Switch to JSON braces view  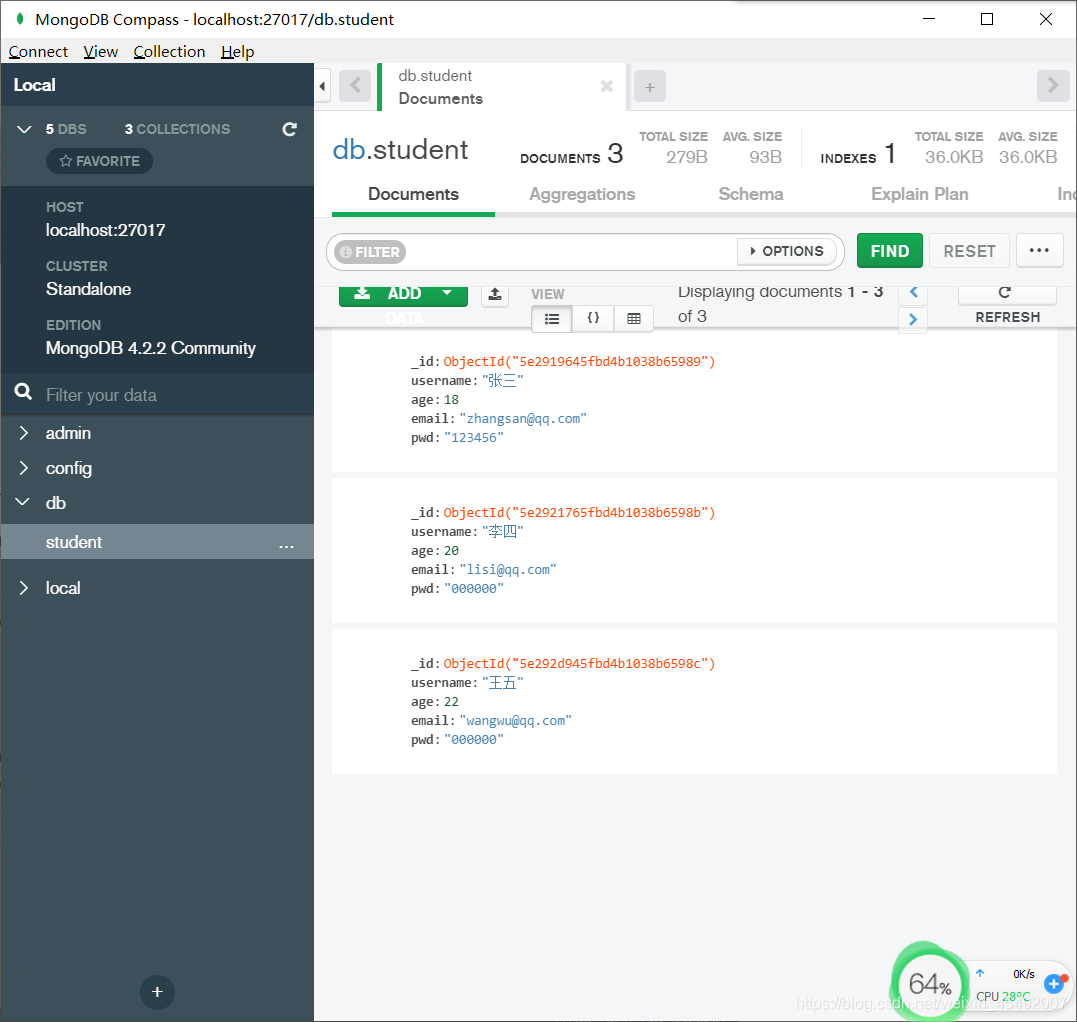(593, 318)
